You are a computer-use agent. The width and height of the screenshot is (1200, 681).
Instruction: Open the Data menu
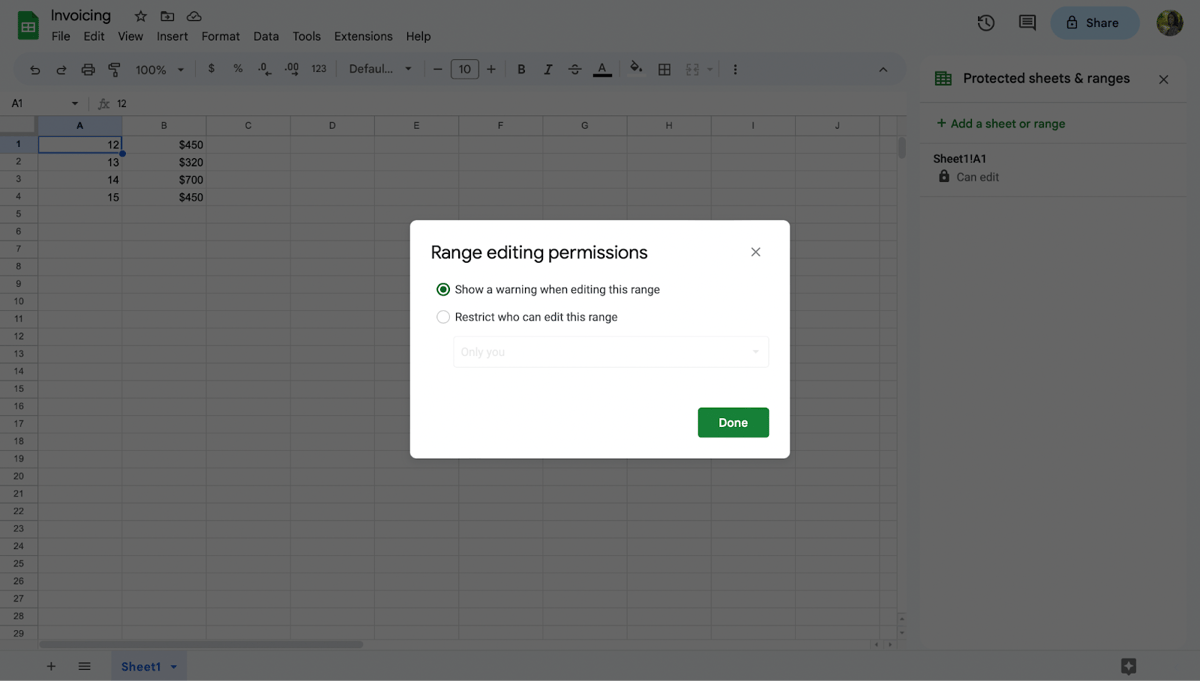(x=265, y=35)
